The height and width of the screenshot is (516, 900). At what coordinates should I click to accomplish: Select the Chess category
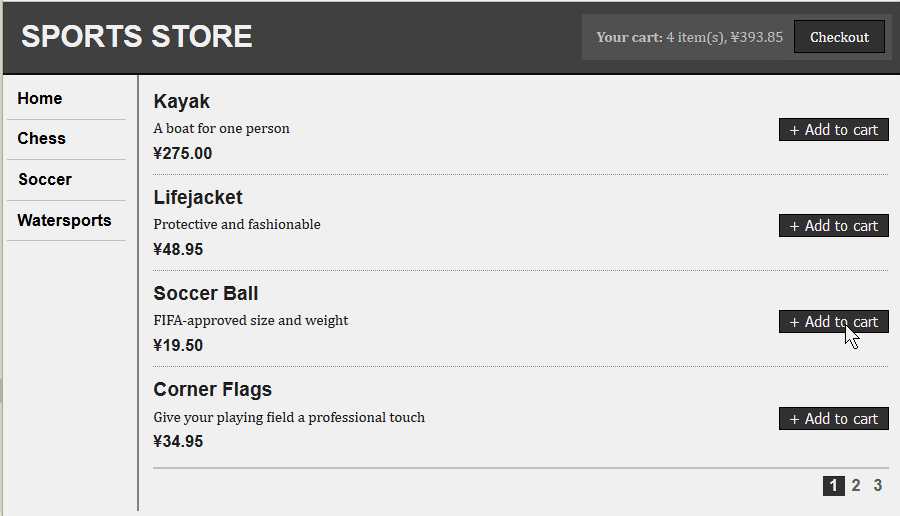point(42,139)
